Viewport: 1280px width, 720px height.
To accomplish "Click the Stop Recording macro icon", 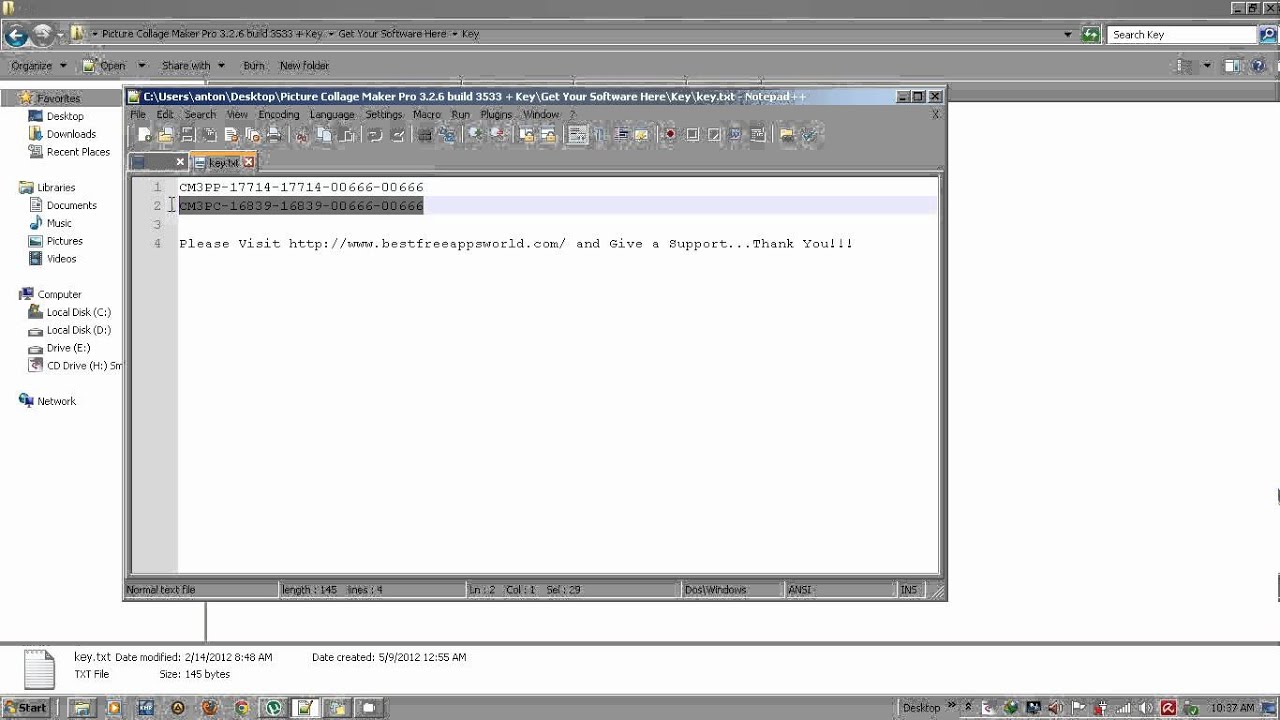I will (692, 135).
